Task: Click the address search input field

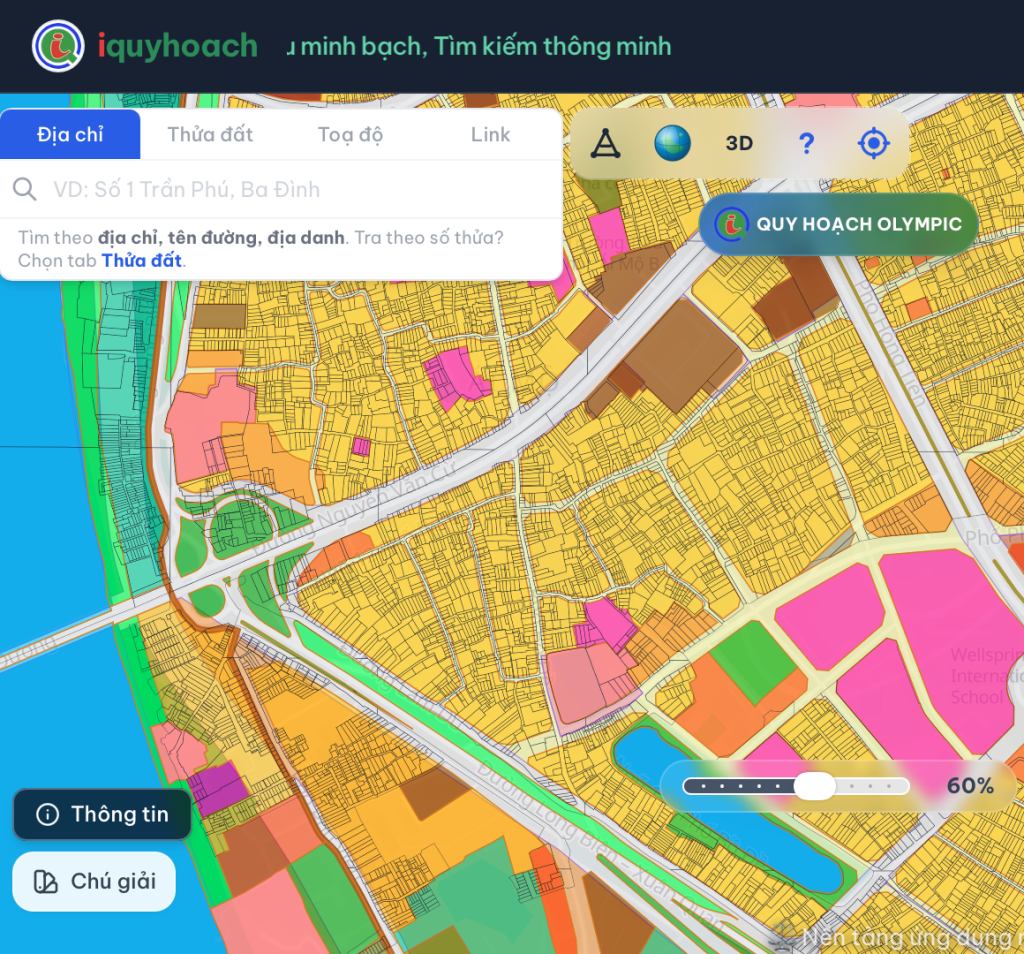Action: coord(281,189)
